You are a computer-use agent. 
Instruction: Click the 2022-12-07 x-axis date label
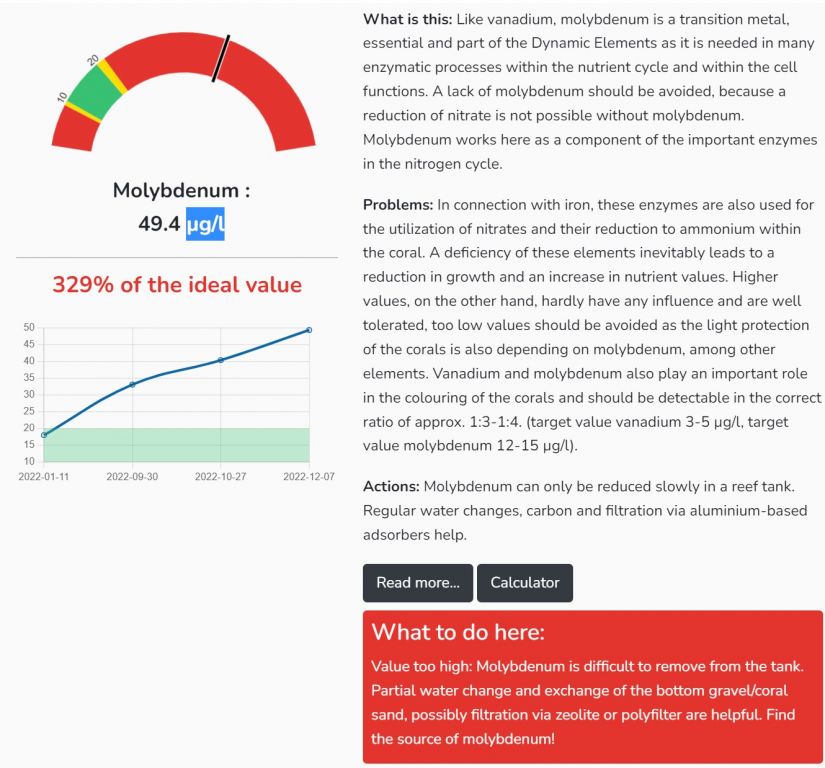[x=309, y=477]
